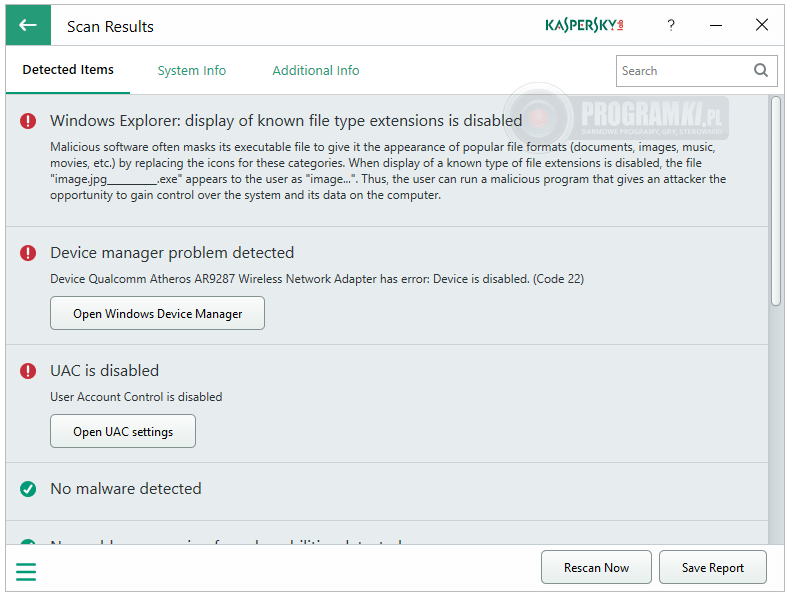
Task: Click the vertical scrollbar thumb
Action: [x=776, y=201]
